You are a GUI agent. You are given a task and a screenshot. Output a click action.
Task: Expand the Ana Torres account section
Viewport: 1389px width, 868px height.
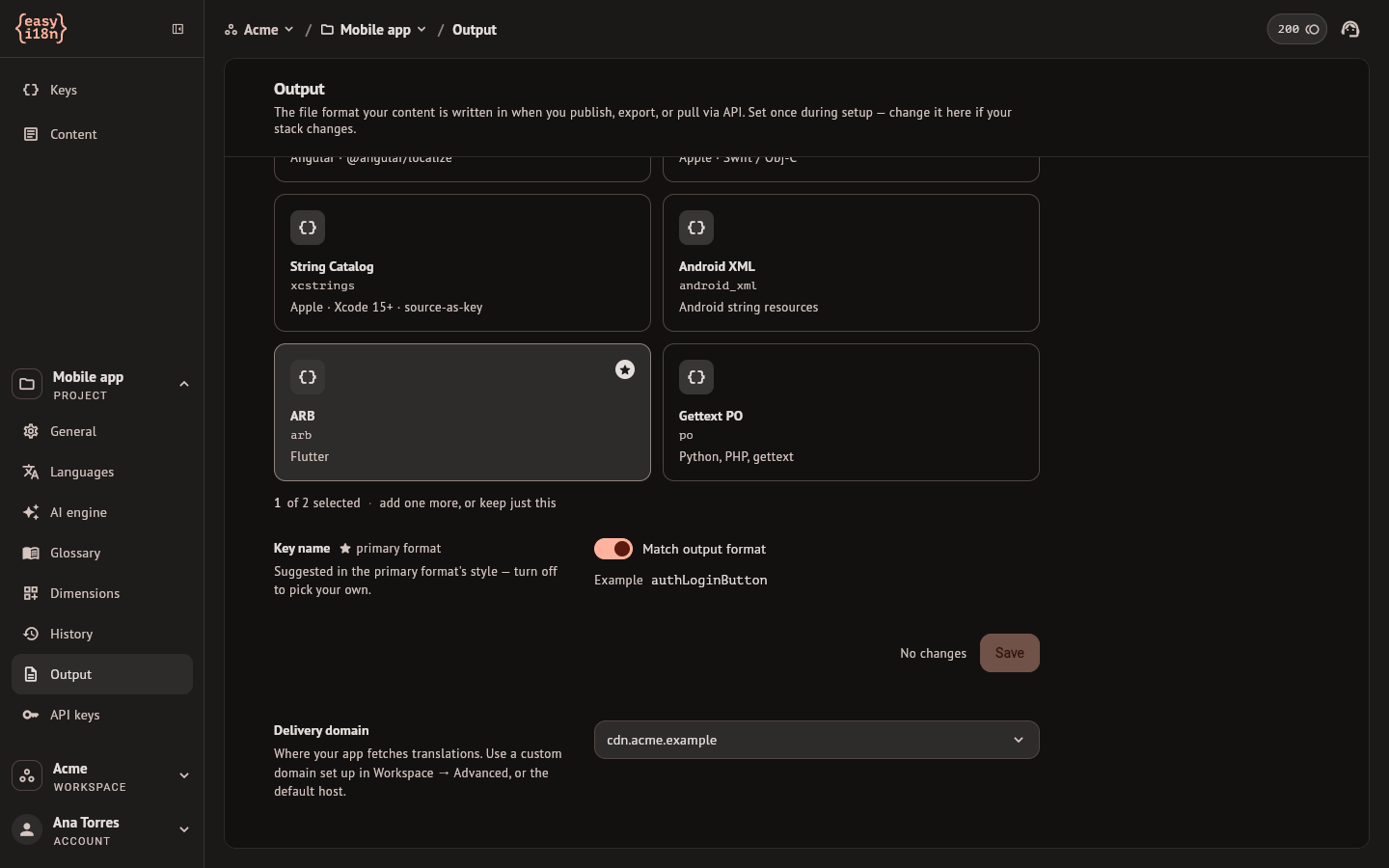coord(184,829)
